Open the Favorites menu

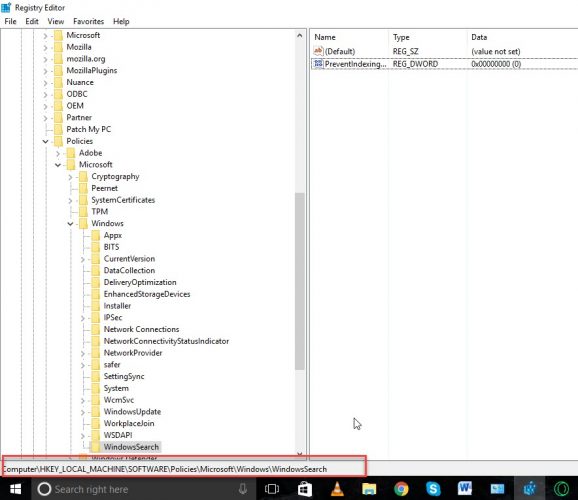click(x=88, y=21)
